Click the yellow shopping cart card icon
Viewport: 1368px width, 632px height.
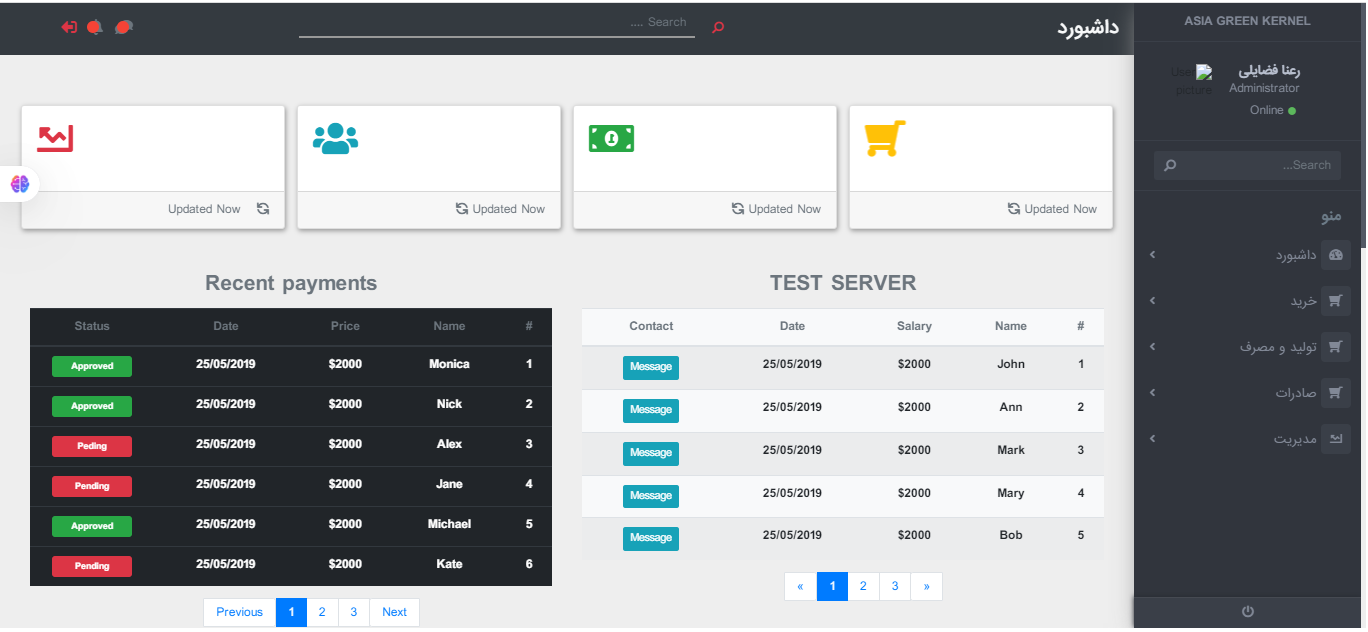click(884, 139)
